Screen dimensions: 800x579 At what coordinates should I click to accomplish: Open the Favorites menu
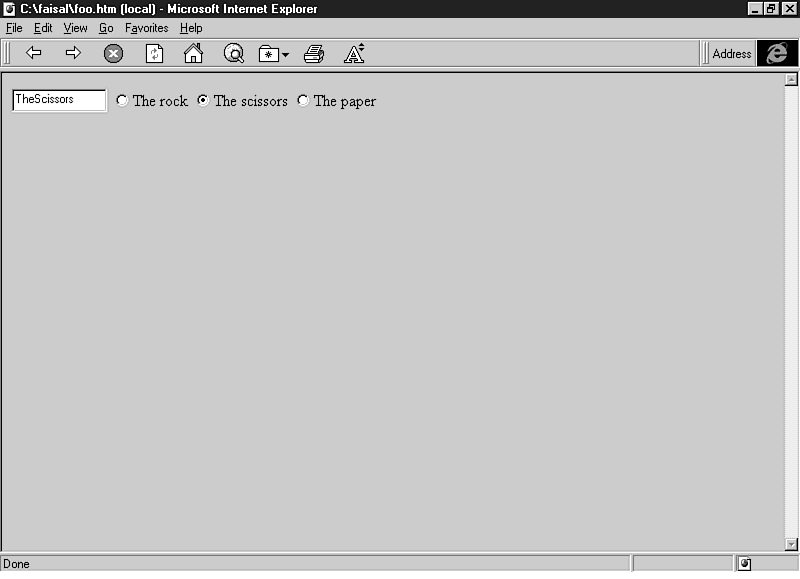point(147,28)
